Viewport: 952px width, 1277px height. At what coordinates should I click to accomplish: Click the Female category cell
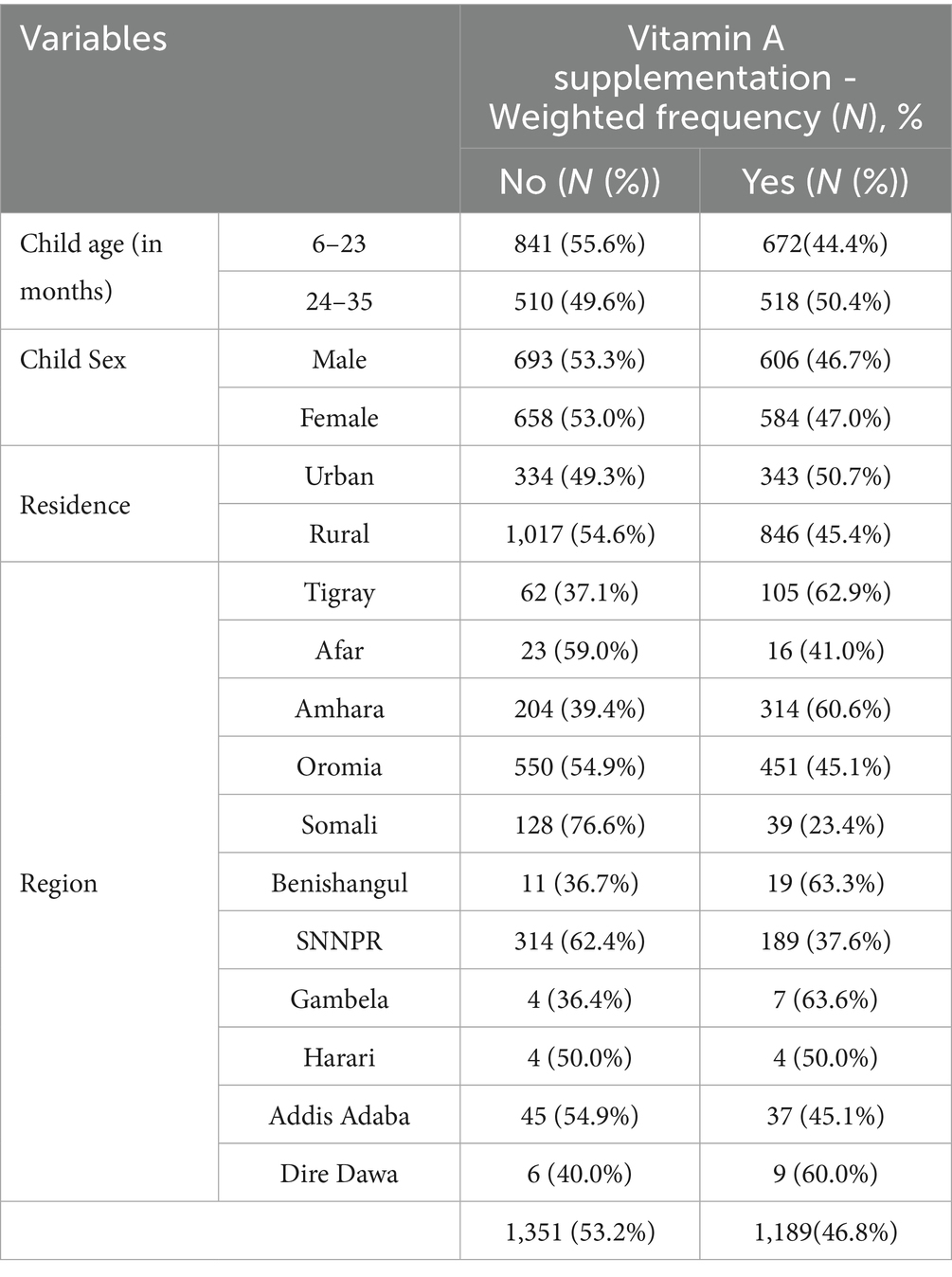(x=339, y=418)
